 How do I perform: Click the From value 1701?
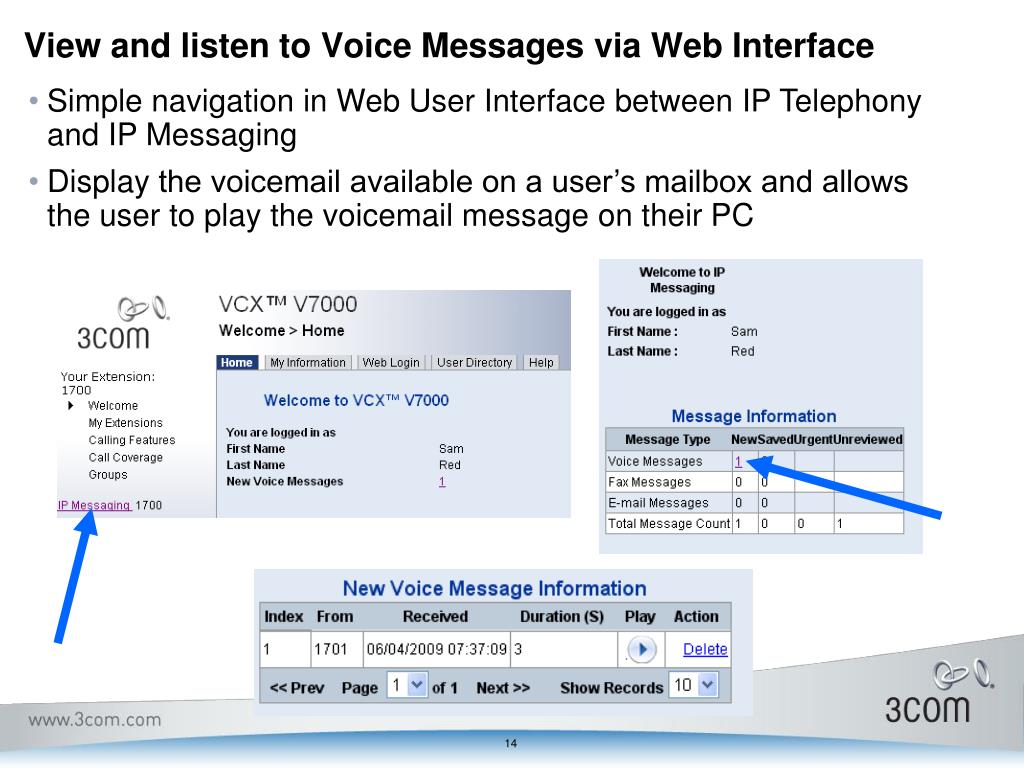(330, 649)
